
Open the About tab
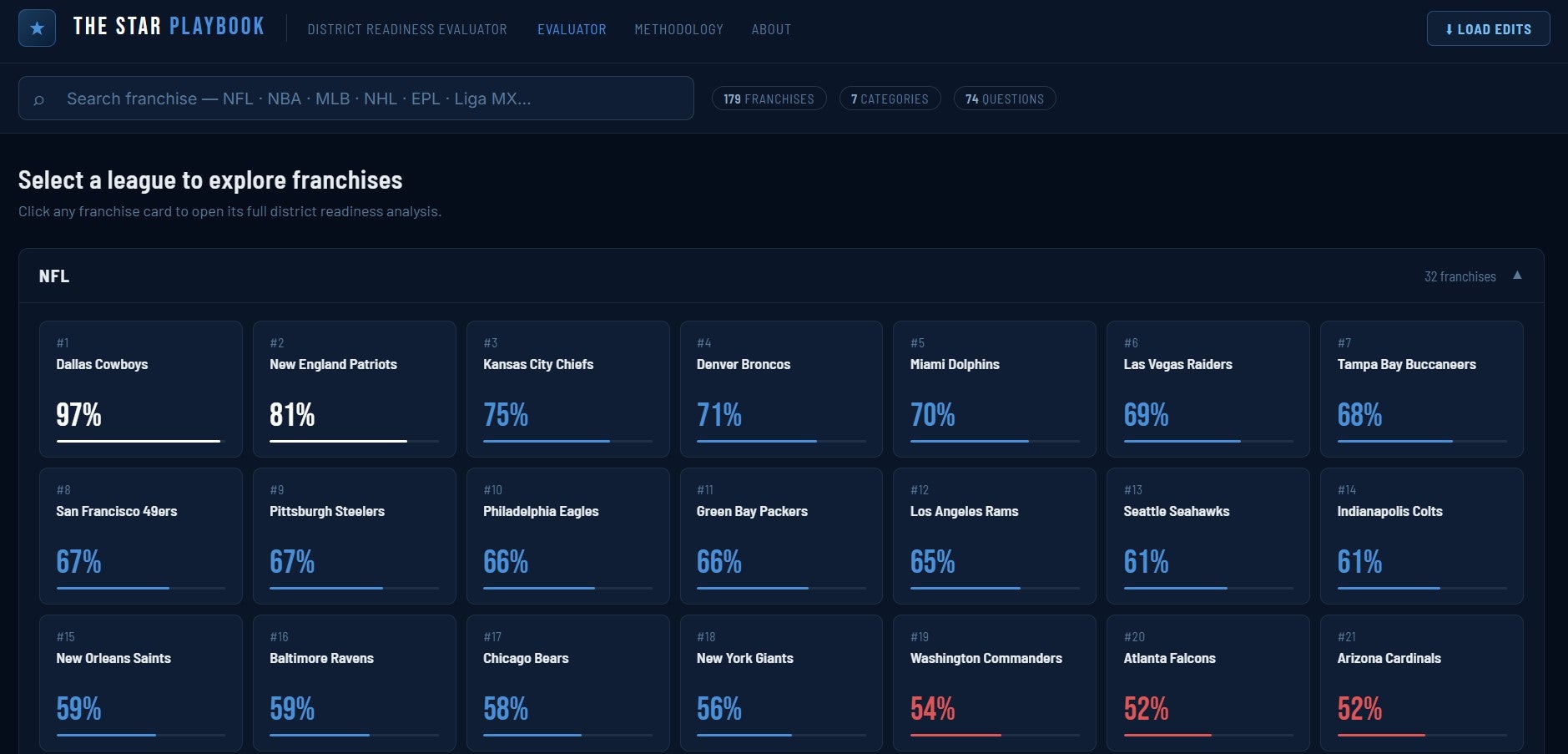771,29
